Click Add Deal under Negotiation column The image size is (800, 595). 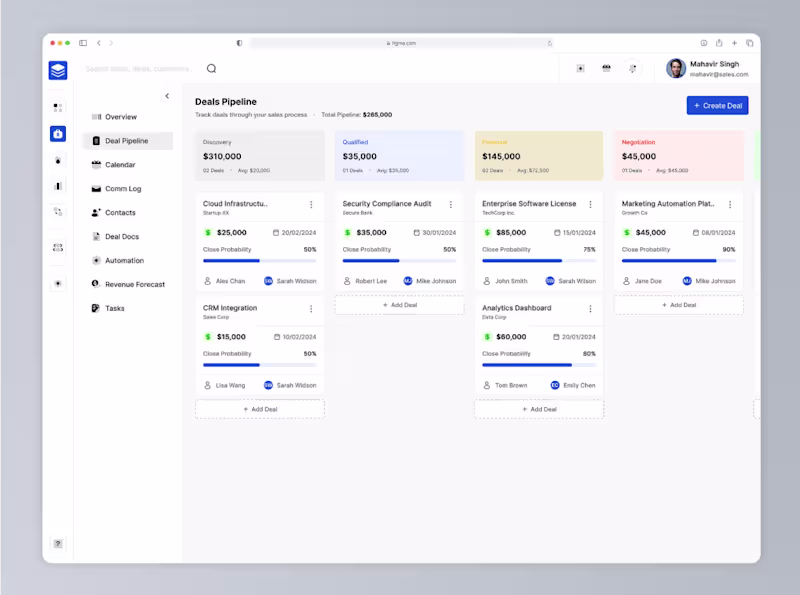point(679,305)
